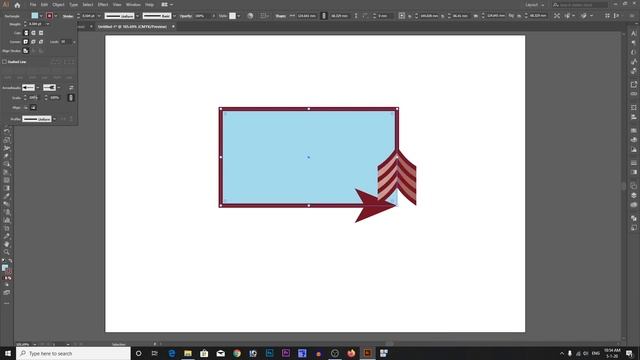This screenshot has width=640, height=360.
Task: Click the Opacity label link
Action: coord(186,16)
